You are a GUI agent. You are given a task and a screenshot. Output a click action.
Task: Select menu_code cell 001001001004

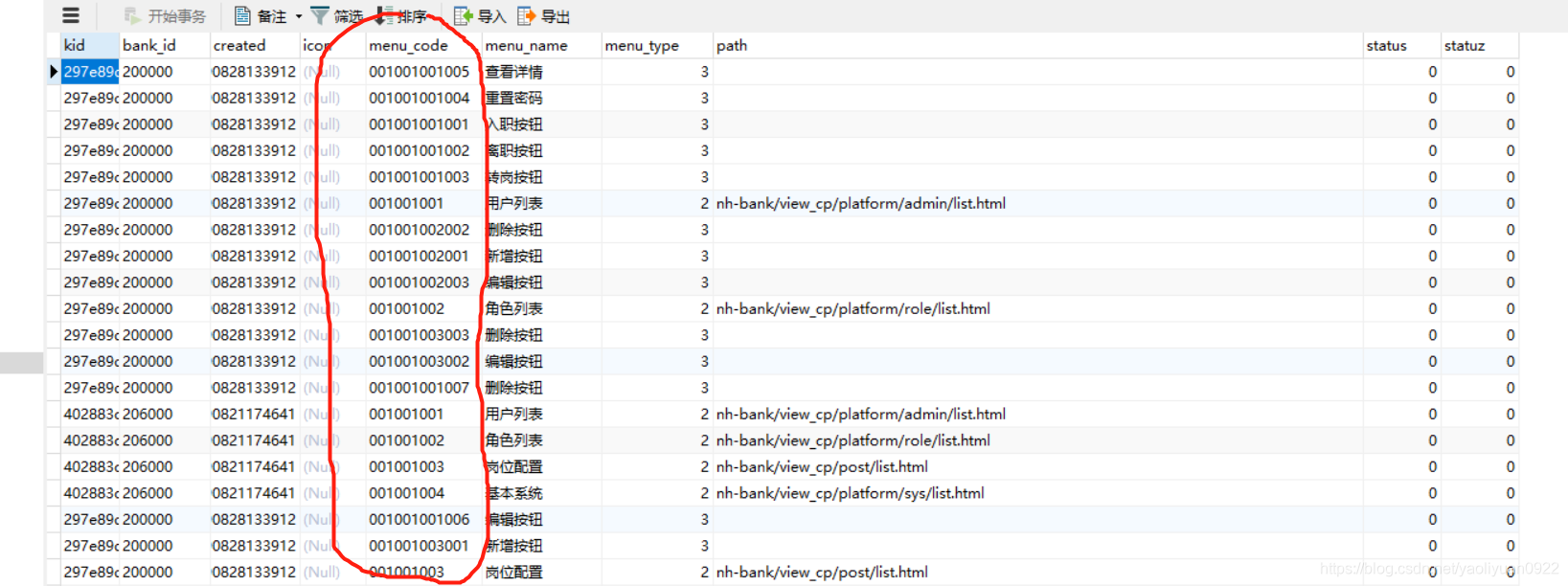(422, 98)
